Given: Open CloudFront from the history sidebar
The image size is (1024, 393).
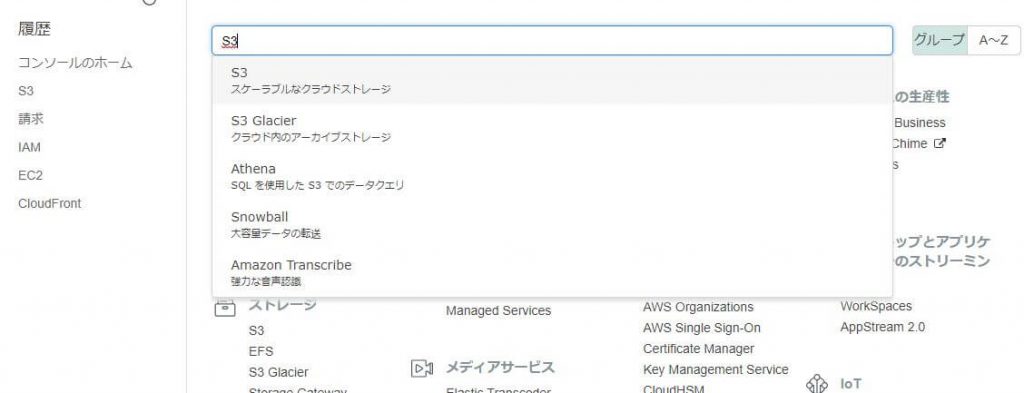Looking at the screenshot, I should [x=50, y=204].
